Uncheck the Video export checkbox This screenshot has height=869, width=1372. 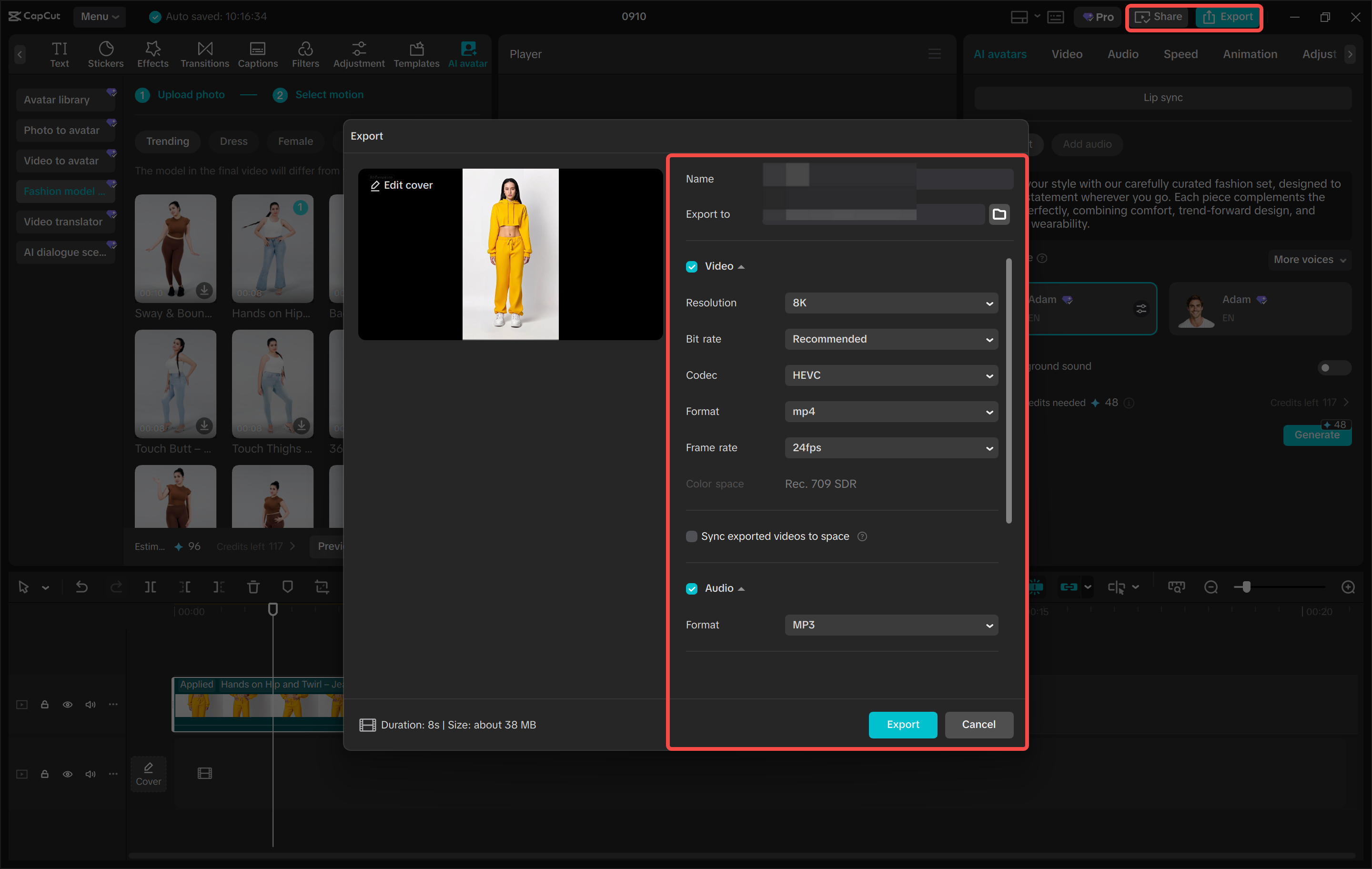[x=692, y=266]
